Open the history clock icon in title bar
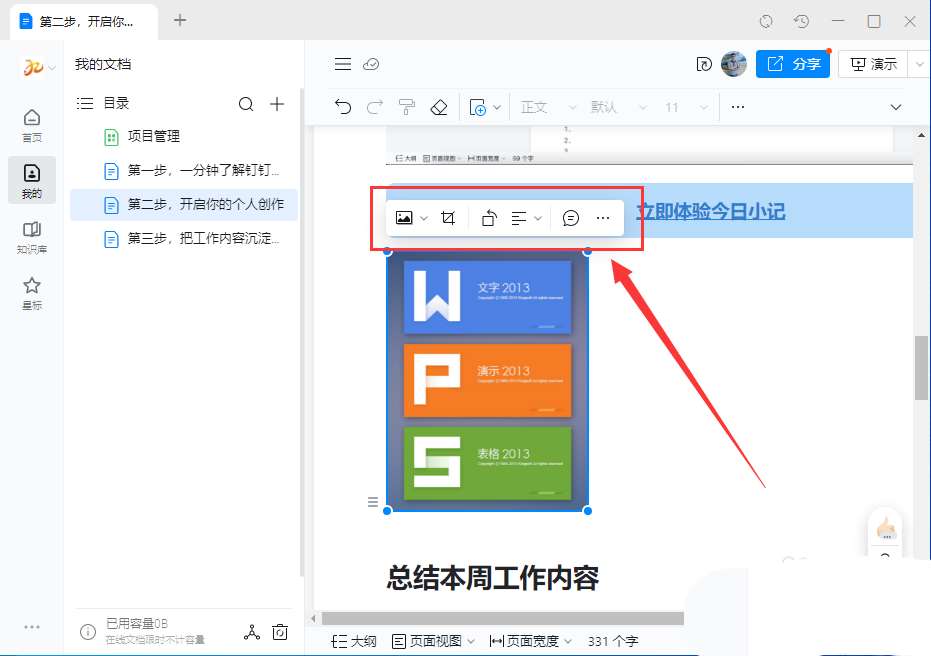Screen dimensions: 931x656 [x=802, y=21]
